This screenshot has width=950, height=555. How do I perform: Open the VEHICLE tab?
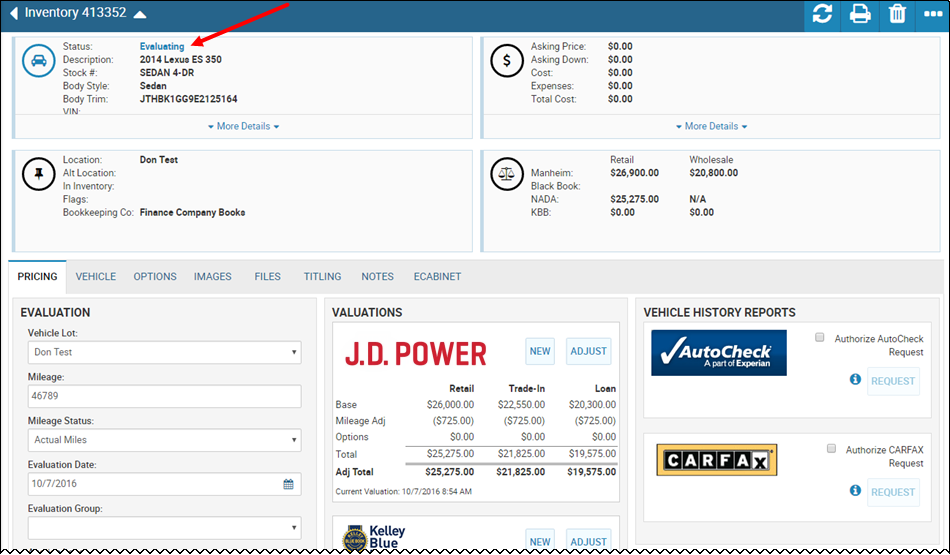point(96,276)
